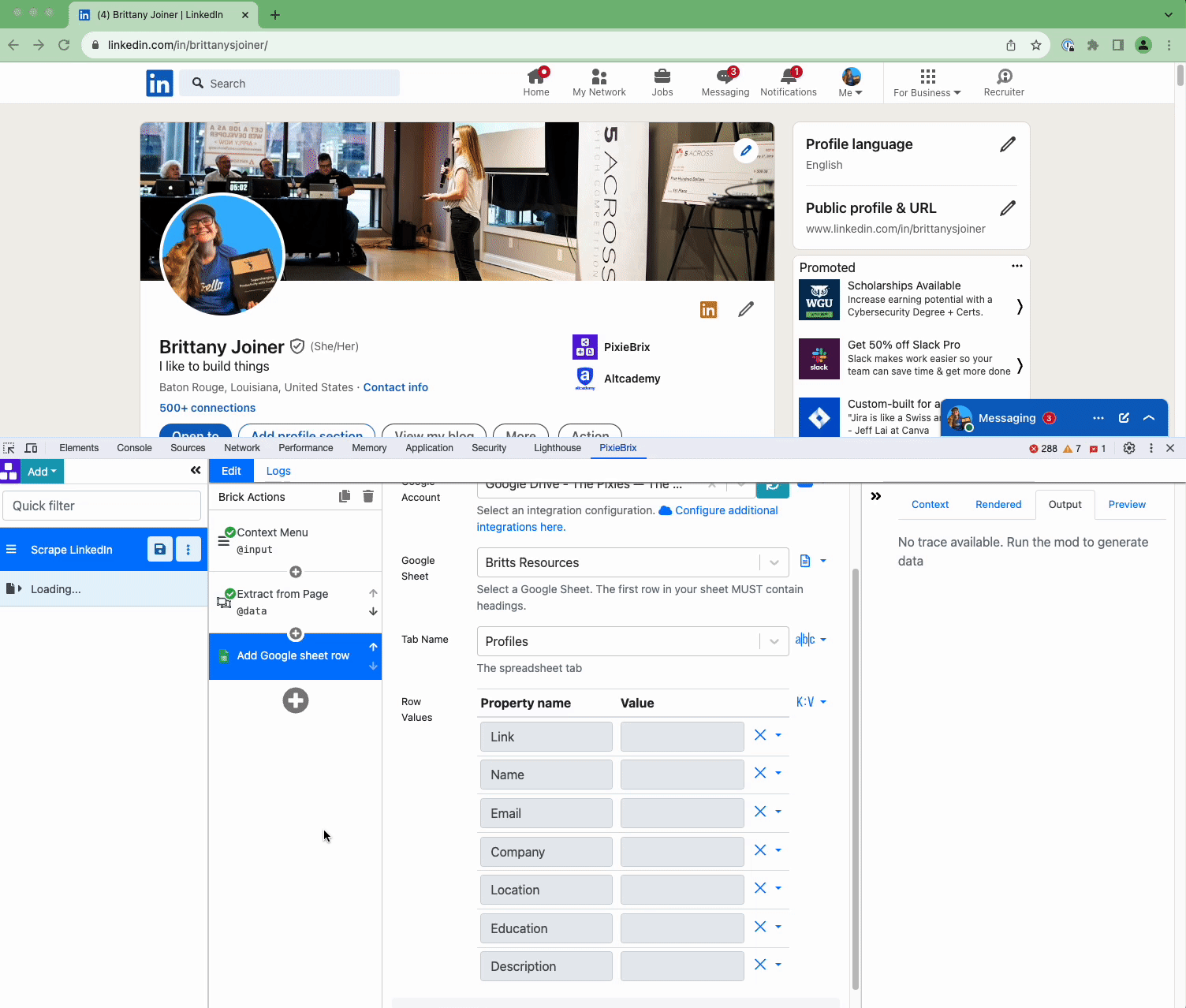This screenshot has width=1186, height=1008.
Task: Toggle the Row Values K:V input mode
Action: 811,702
